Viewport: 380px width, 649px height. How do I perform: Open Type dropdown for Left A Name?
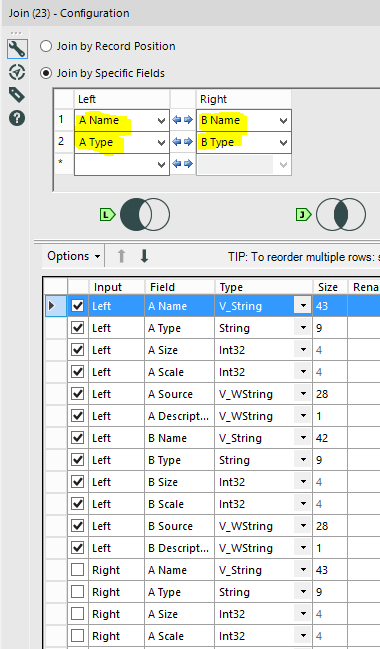[303, 306]
